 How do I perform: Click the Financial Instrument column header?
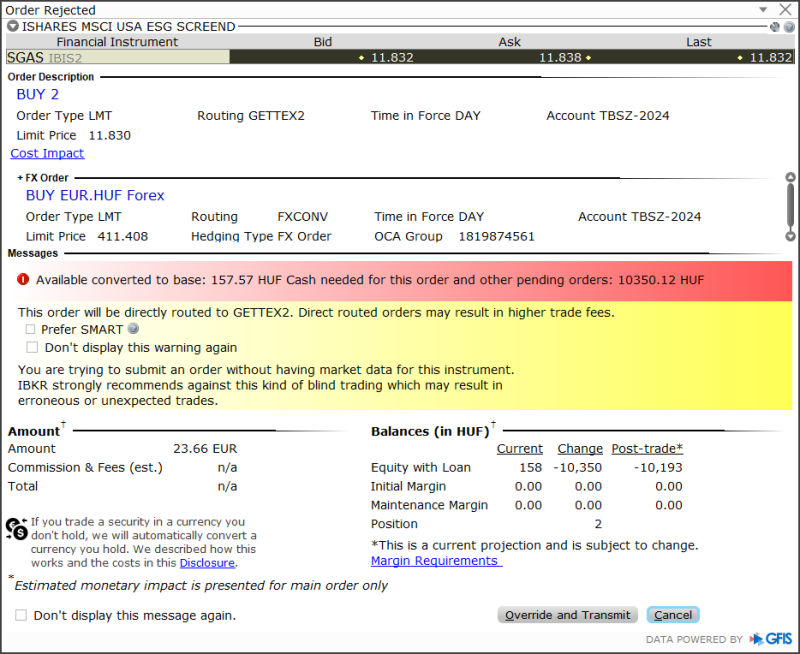117,42
